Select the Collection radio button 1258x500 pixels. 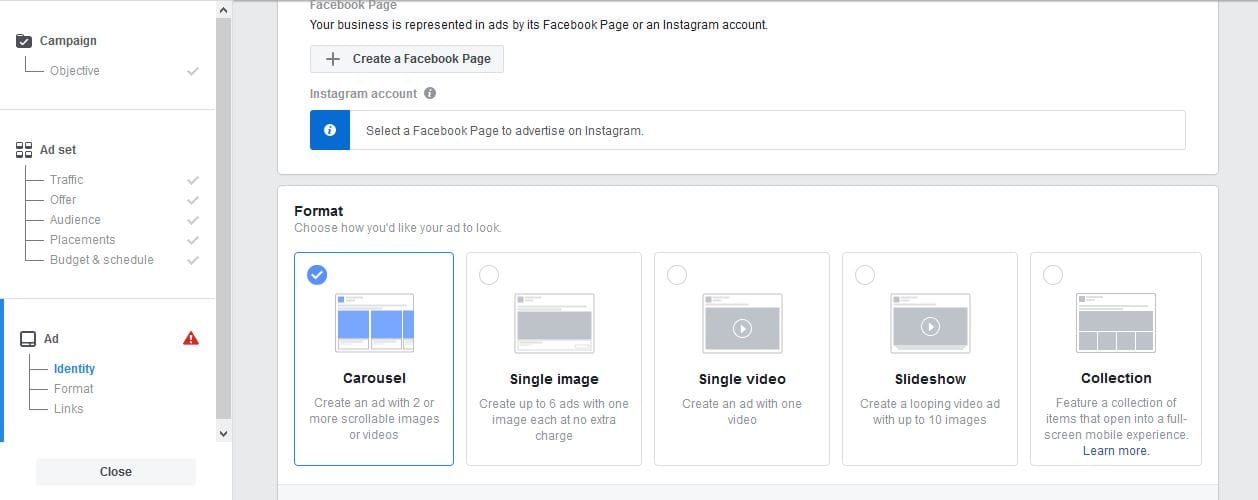point(1053,275)
